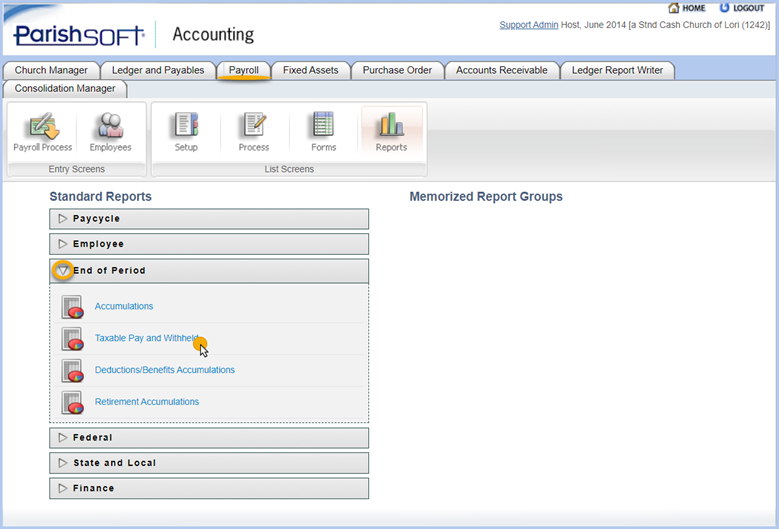Open the Process list screen icon
779x529 pixels.
254,124
